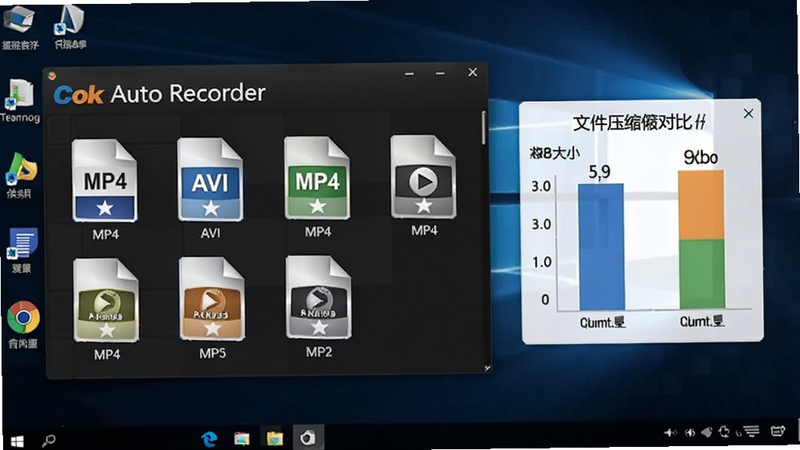Click the 9(bo value above the stacked bar
The image size is (800, 450).
[701, 158]
